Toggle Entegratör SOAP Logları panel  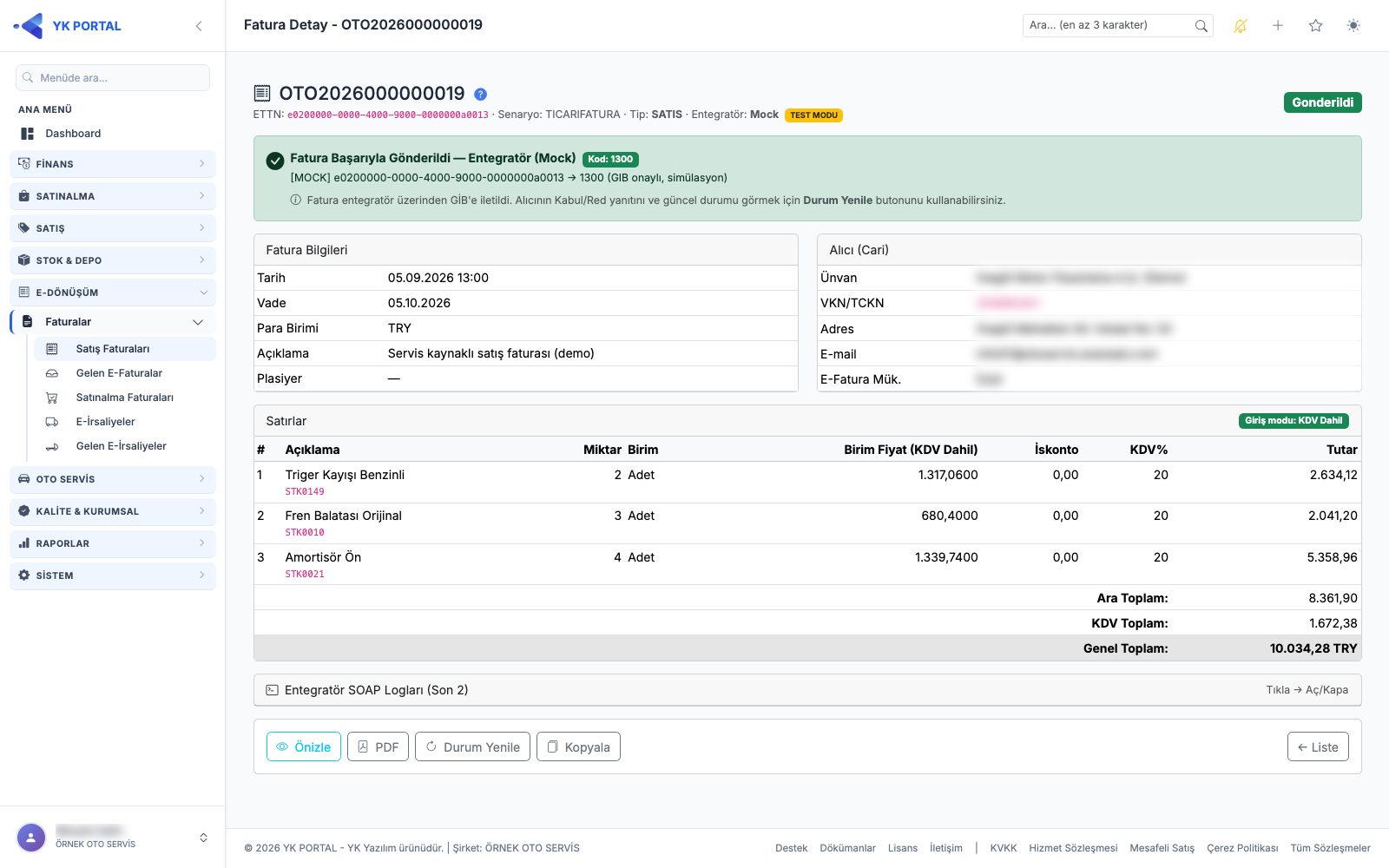click(807, 690)
